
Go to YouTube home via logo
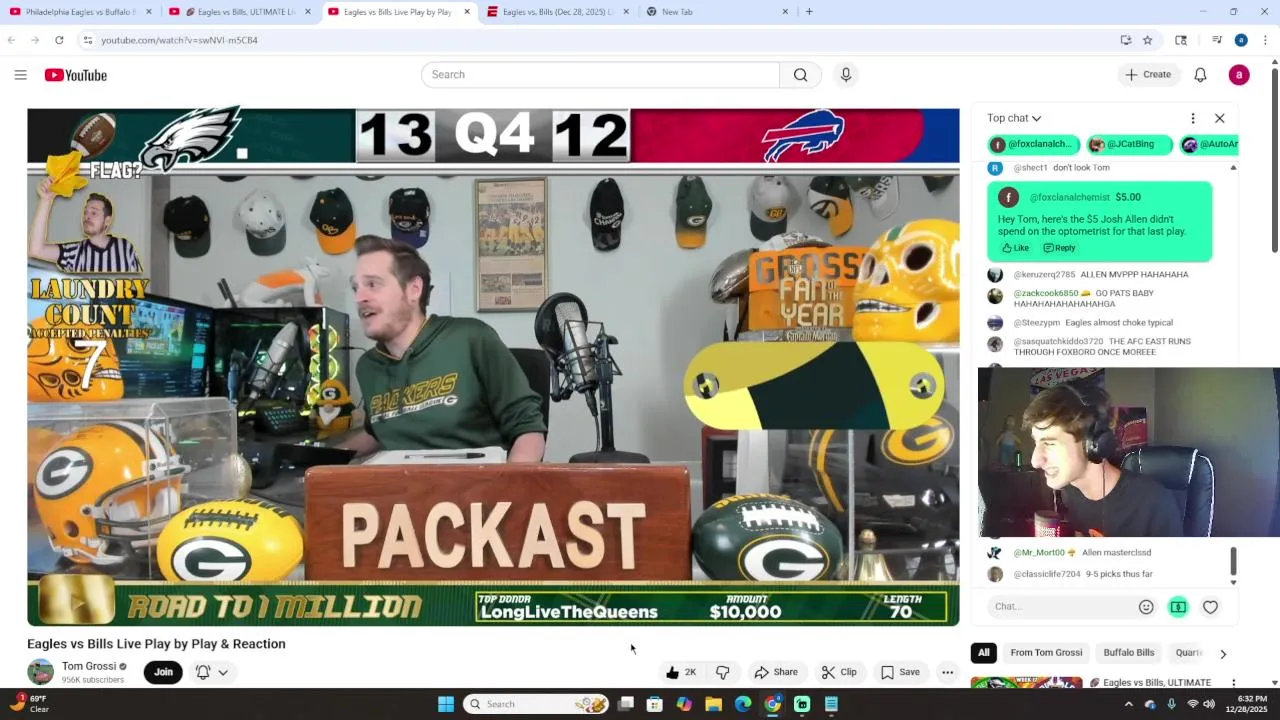point(75,75)
